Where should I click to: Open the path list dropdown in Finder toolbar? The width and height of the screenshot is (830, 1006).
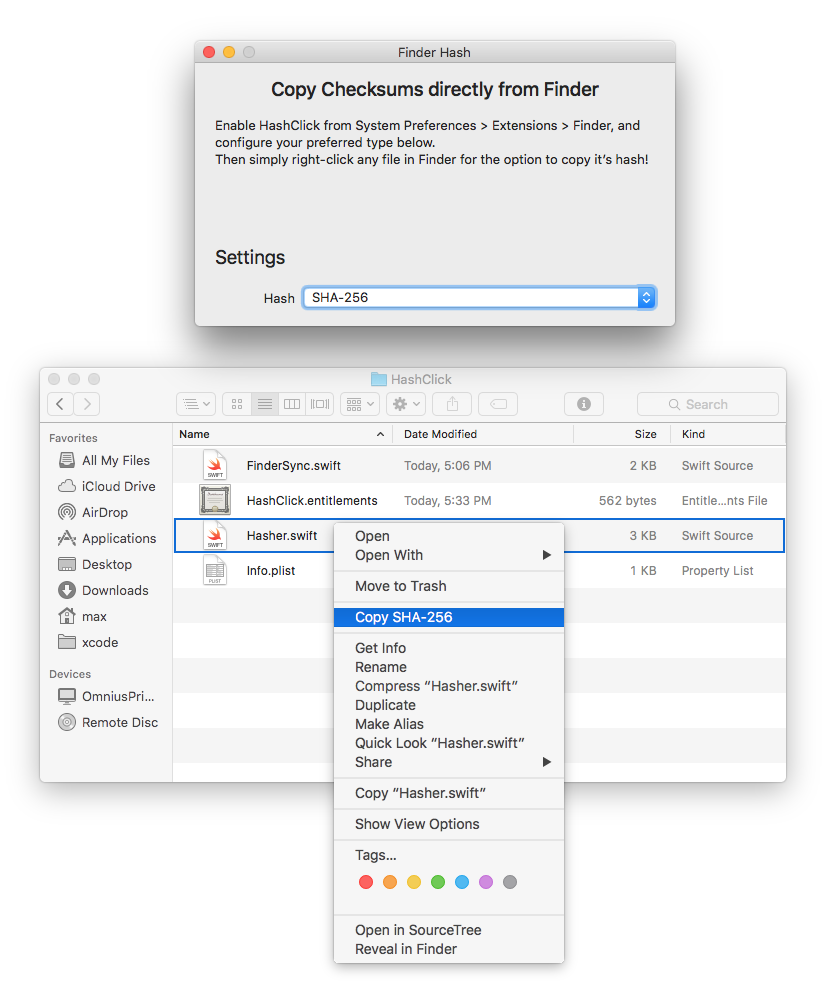[196, 404]
